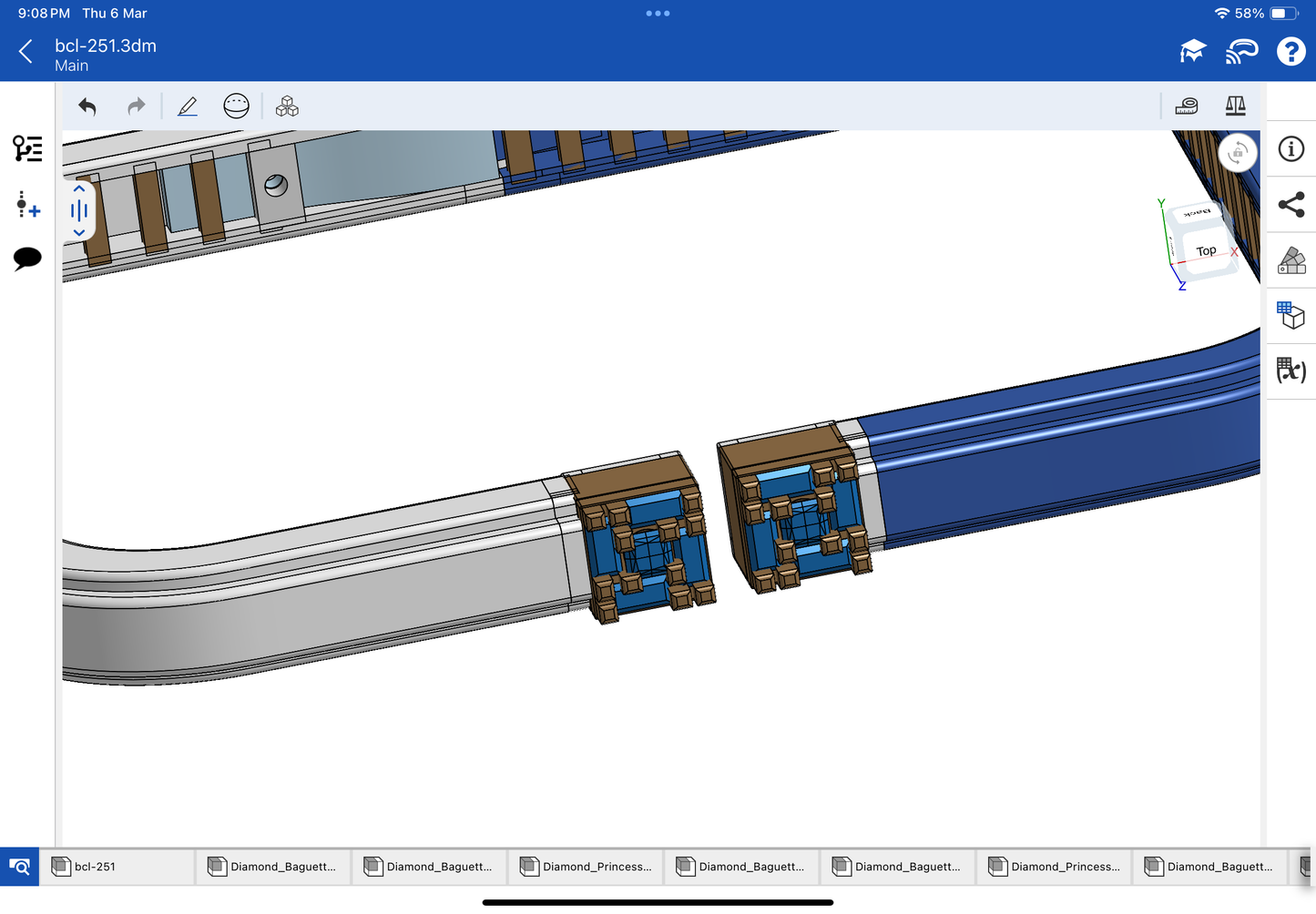Open the variable table (x) icon

coord(1290,371)
